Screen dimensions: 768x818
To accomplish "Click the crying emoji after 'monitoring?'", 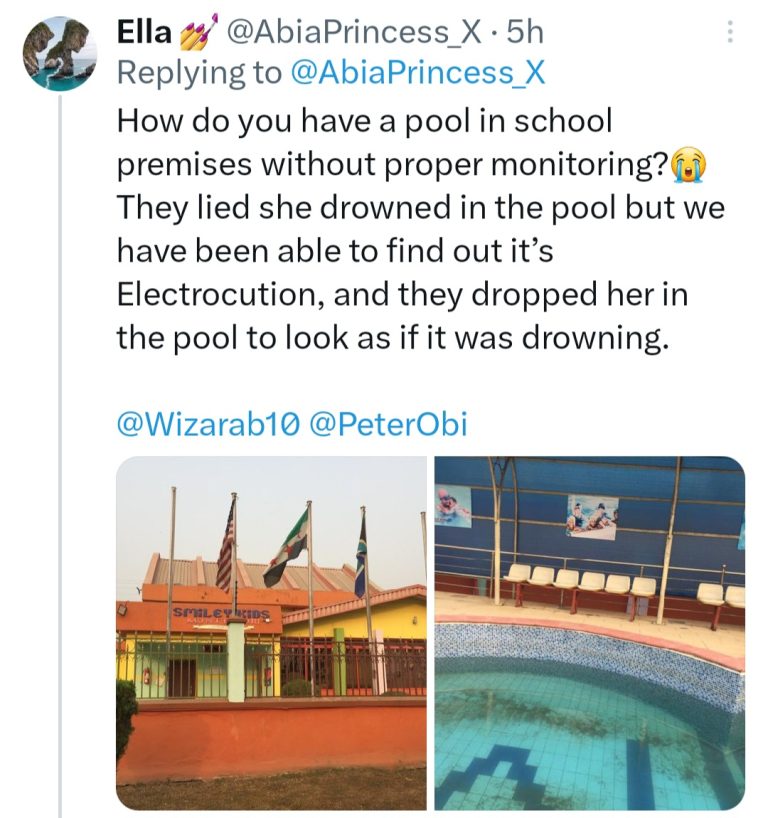I will point(685,164).
